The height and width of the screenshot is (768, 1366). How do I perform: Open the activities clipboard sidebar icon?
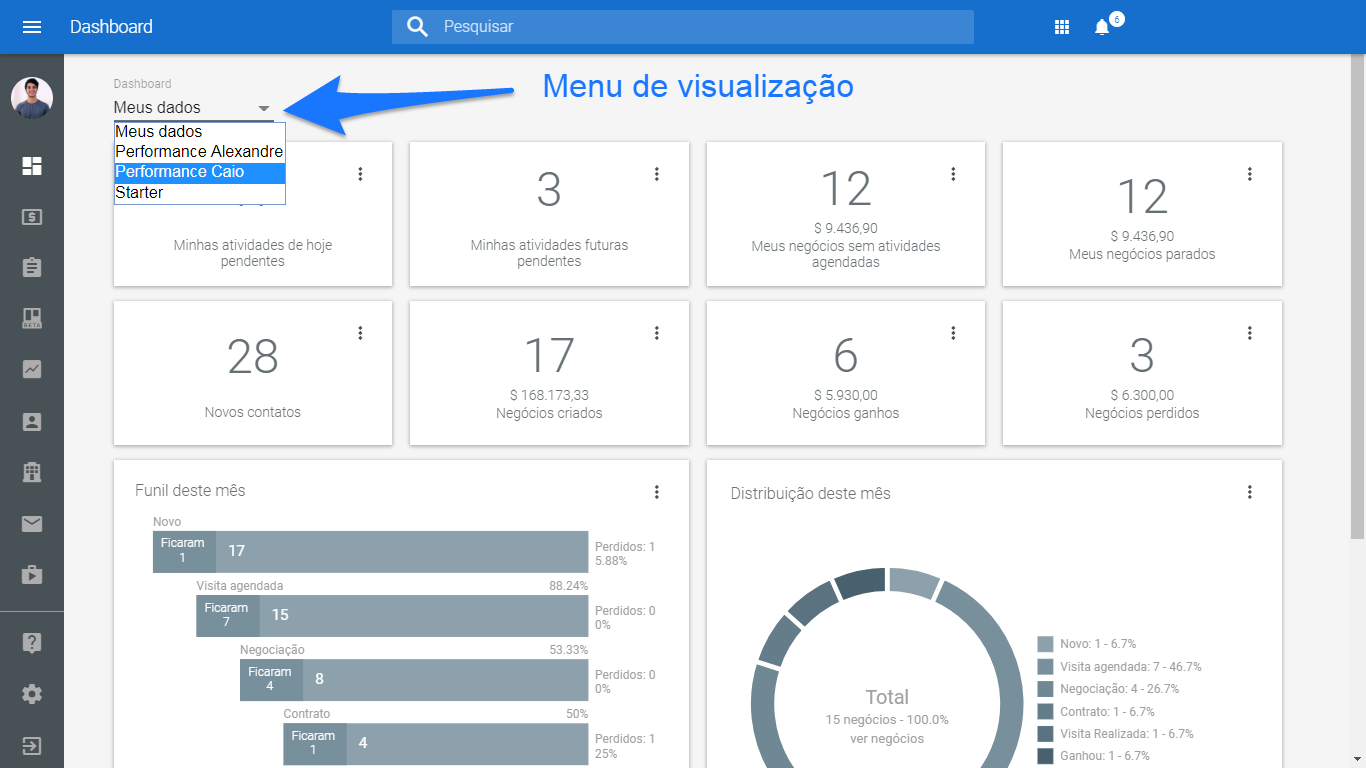pyautogui.click(x=32, y=268)
